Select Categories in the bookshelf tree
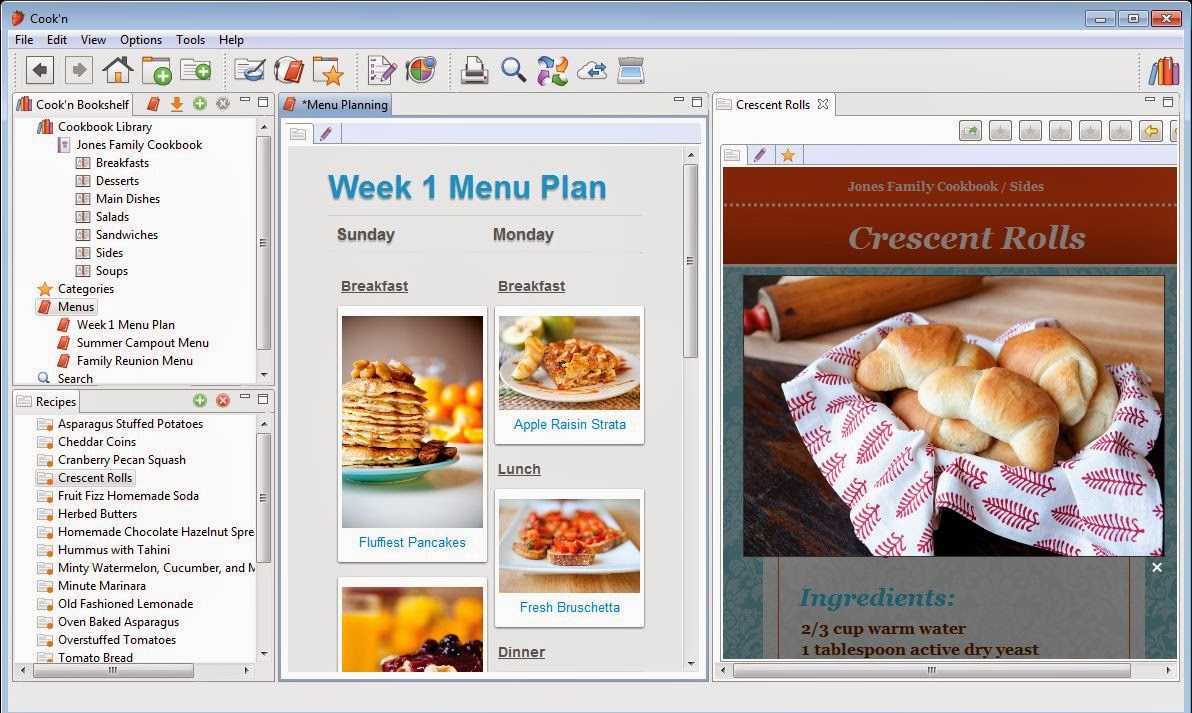The height and width of the screenshot is (713, 1192). click(86, 289)
